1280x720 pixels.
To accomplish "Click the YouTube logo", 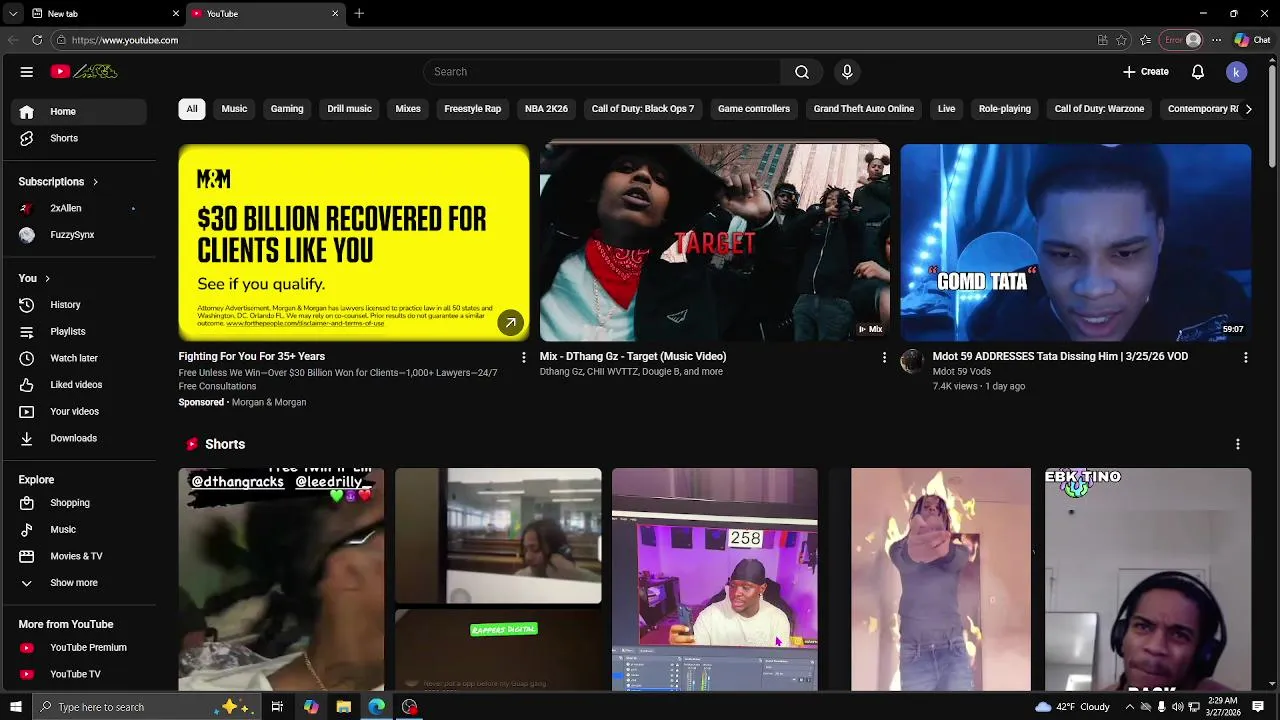I will pos(85,72).
